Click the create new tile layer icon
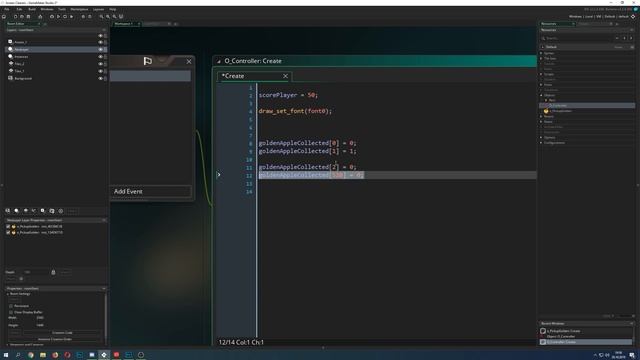Viewport: 640px width, 360px height. click(x=25, y=211)
